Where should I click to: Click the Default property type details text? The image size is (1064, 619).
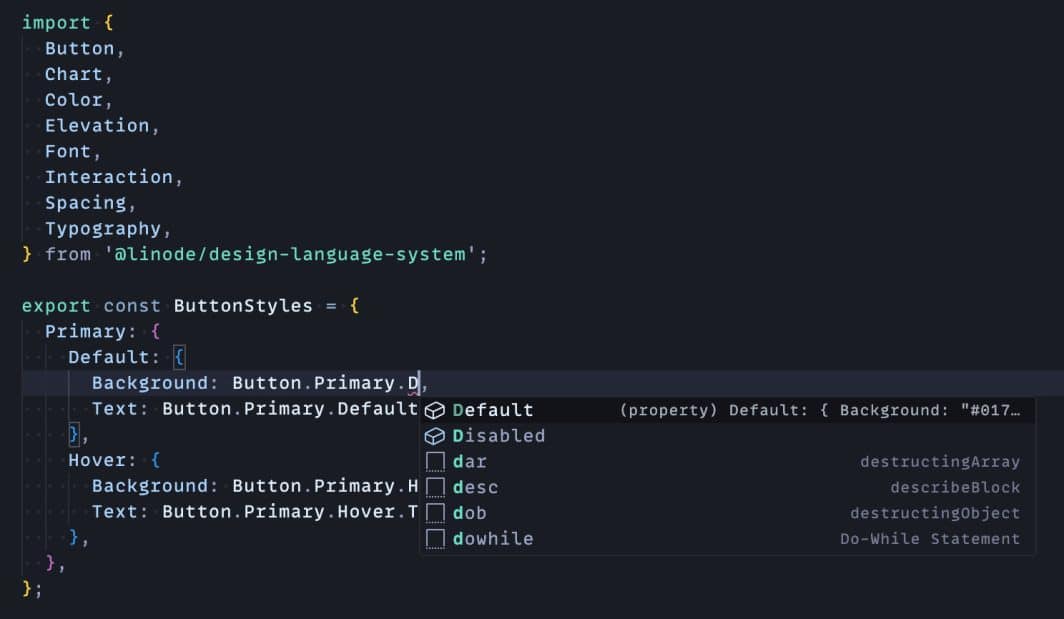(x=820, y=410)
